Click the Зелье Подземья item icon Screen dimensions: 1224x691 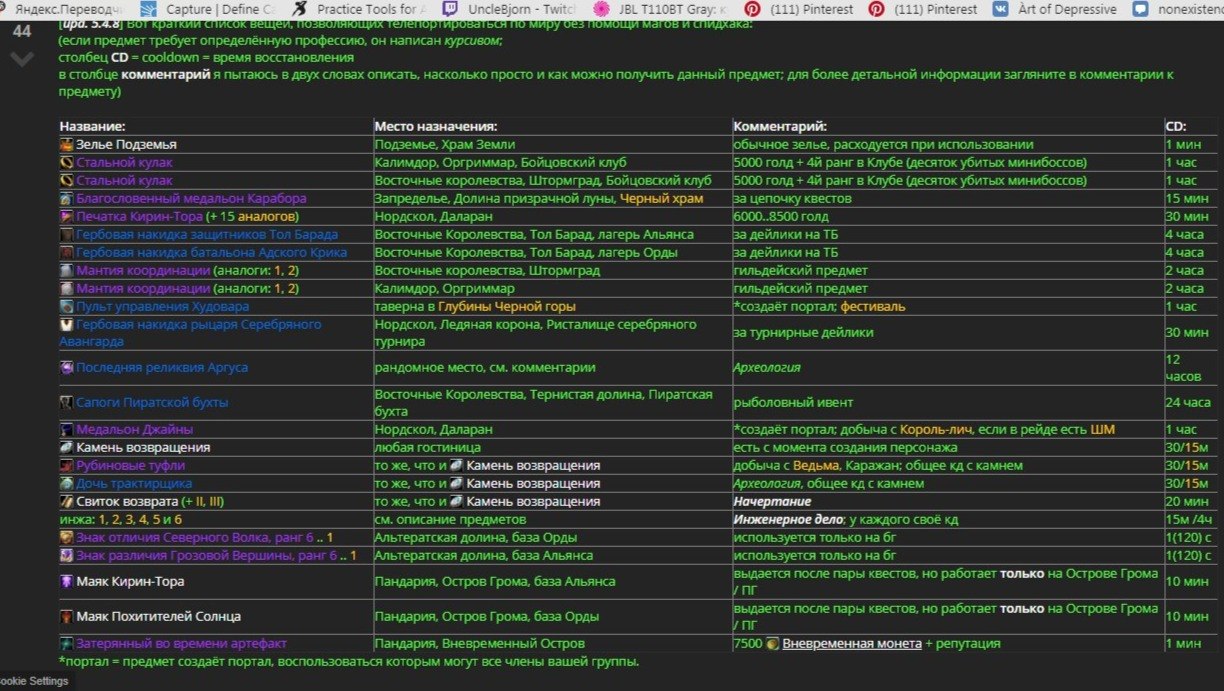[x=66, y=145]
